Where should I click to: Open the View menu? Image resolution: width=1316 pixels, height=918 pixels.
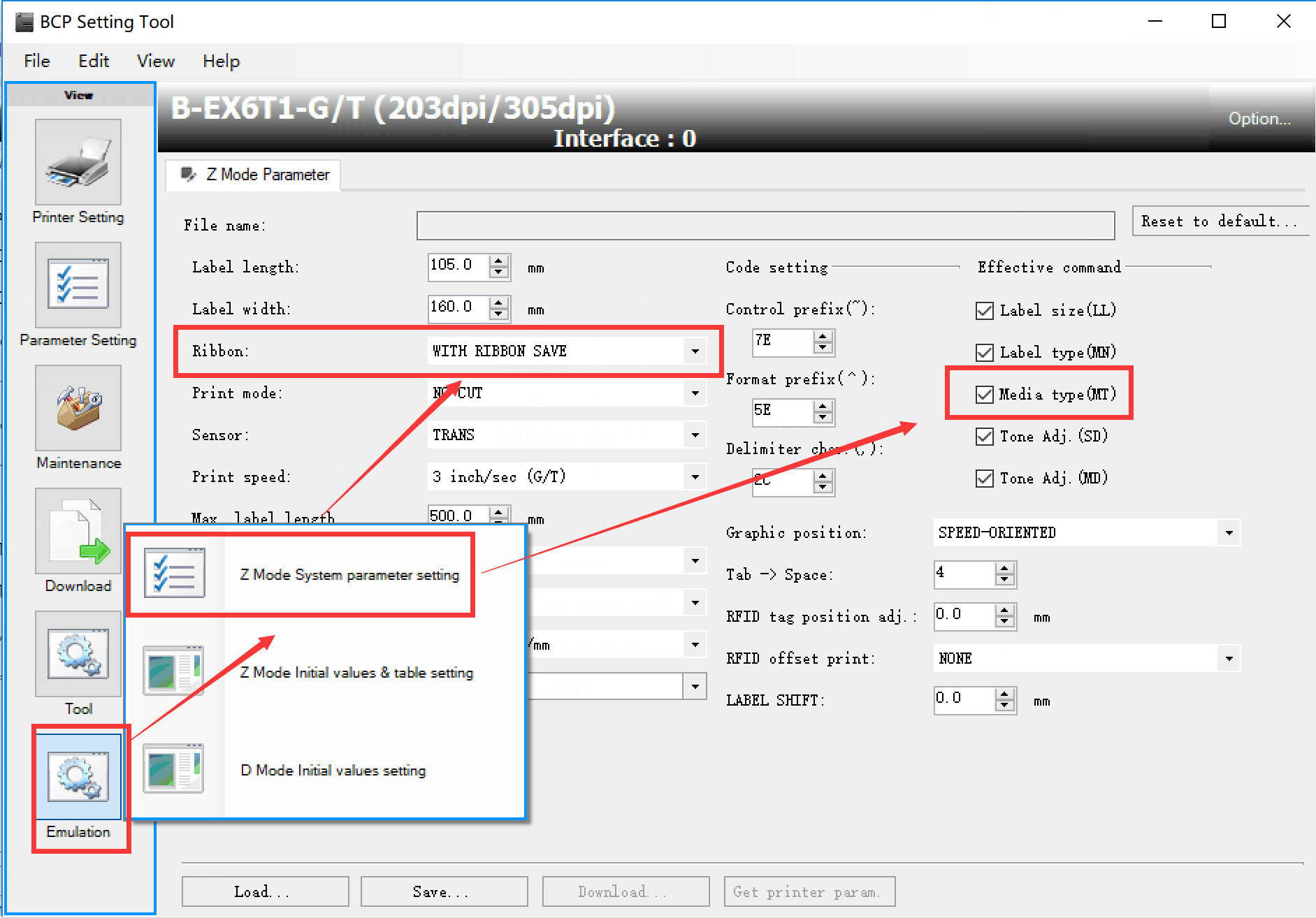[155, 61]
